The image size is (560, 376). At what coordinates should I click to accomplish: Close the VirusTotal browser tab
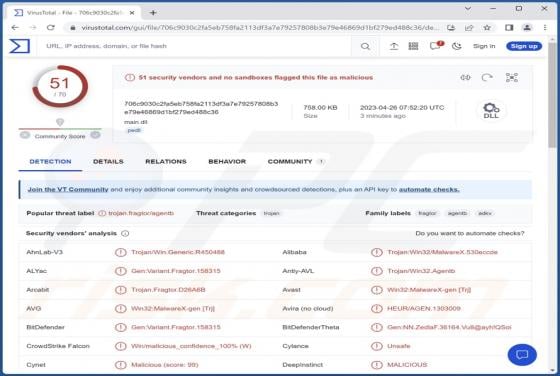click(x=132, y=13)
